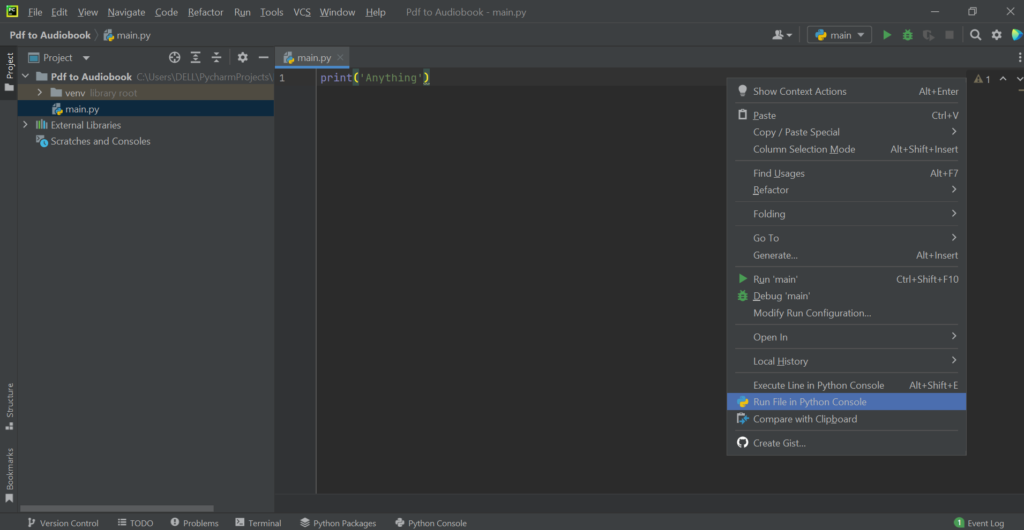This screenshot has width=1024, height=530.
Task: Open the TODO tool window
Action: coord(135,523)
